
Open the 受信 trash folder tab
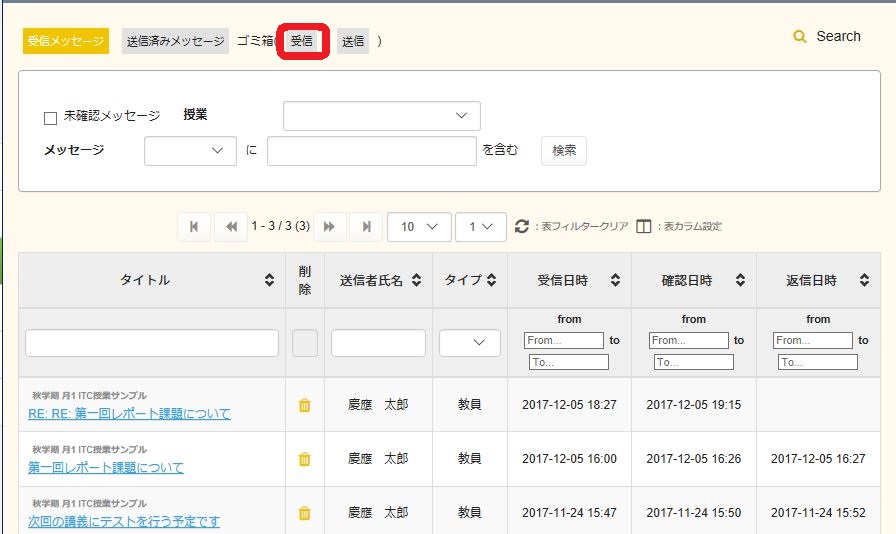pyautogui.click(x=302, y=42)
